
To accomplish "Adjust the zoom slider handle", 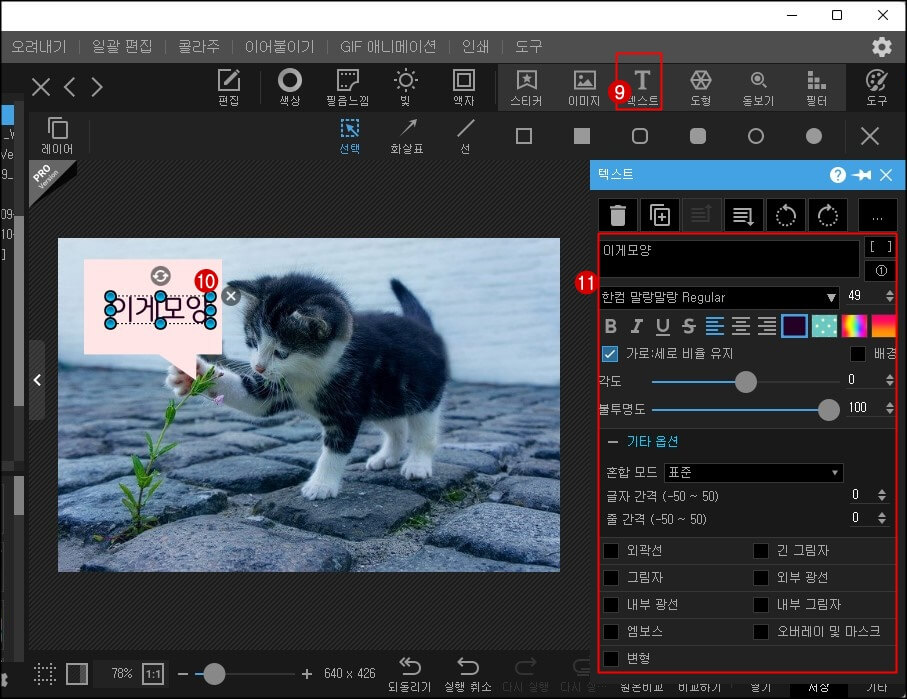I will [214, 674].
